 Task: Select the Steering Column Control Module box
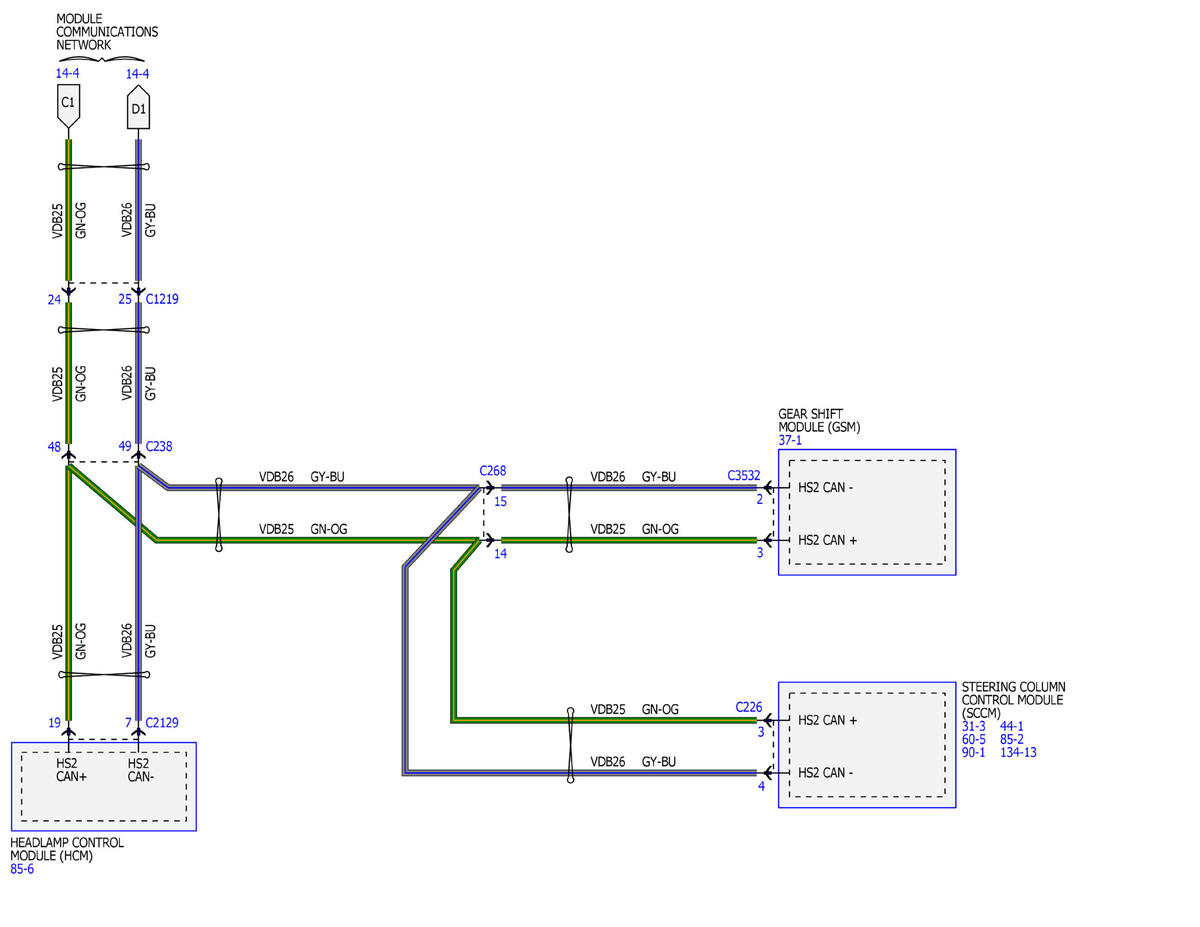[x=867, y=745]
